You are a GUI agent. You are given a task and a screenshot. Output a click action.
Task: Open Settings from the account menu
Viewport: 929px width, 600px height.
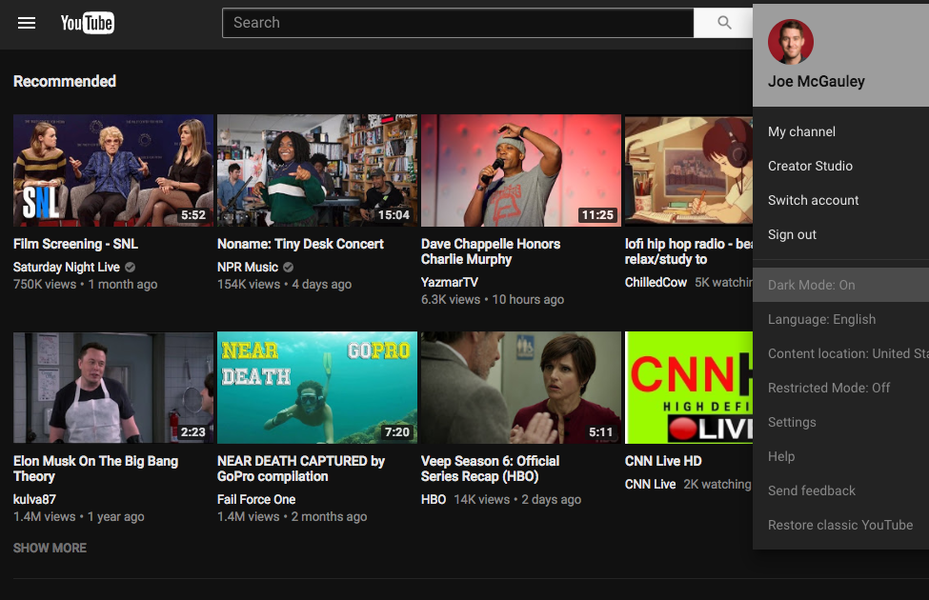click(792, 422)
